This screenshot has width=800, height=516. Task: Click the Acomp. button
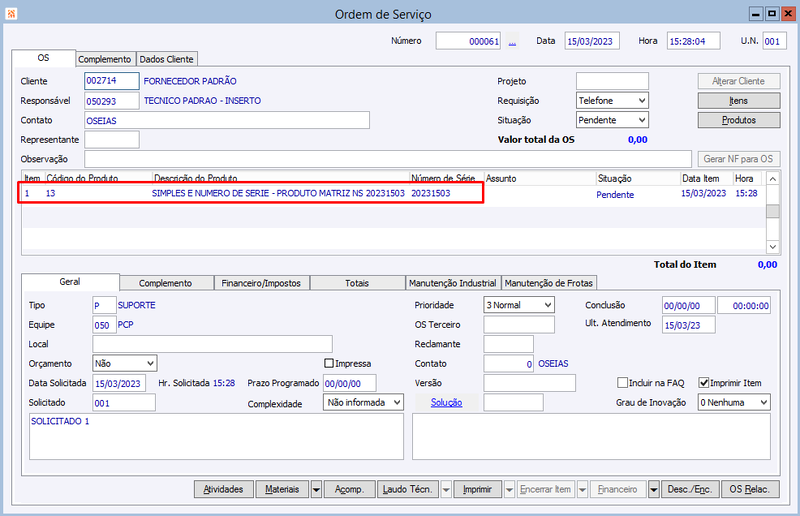point(349,489)
